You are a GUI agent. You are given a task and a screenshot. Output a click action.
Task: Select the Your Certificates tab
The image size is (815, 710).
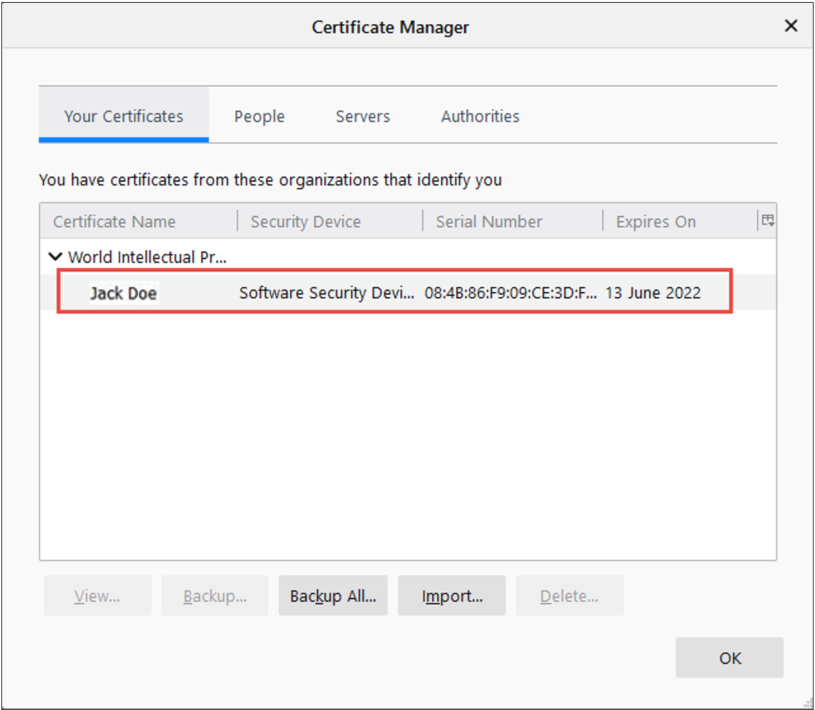click(123, 116)
